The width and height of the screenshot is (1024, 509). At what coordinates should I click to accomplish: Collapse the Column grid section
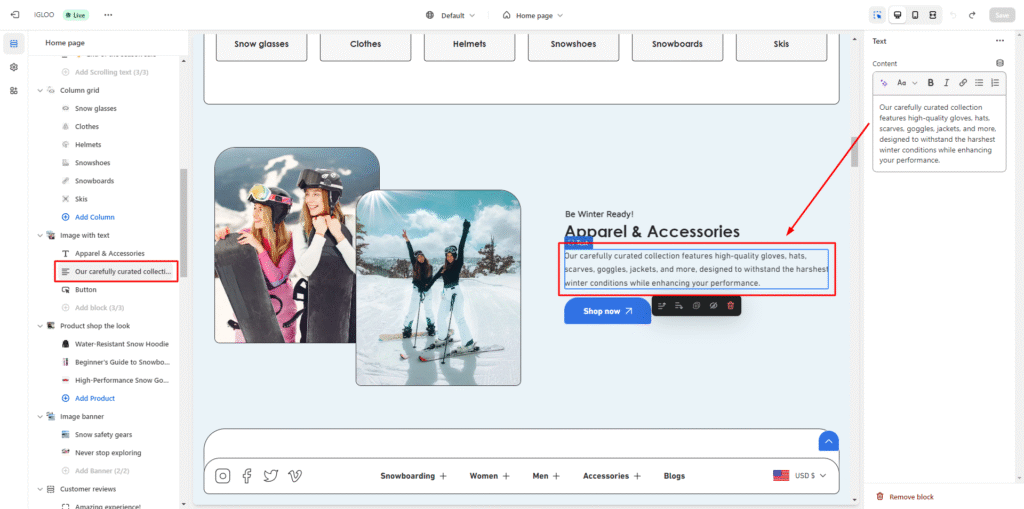click(40, 90)
